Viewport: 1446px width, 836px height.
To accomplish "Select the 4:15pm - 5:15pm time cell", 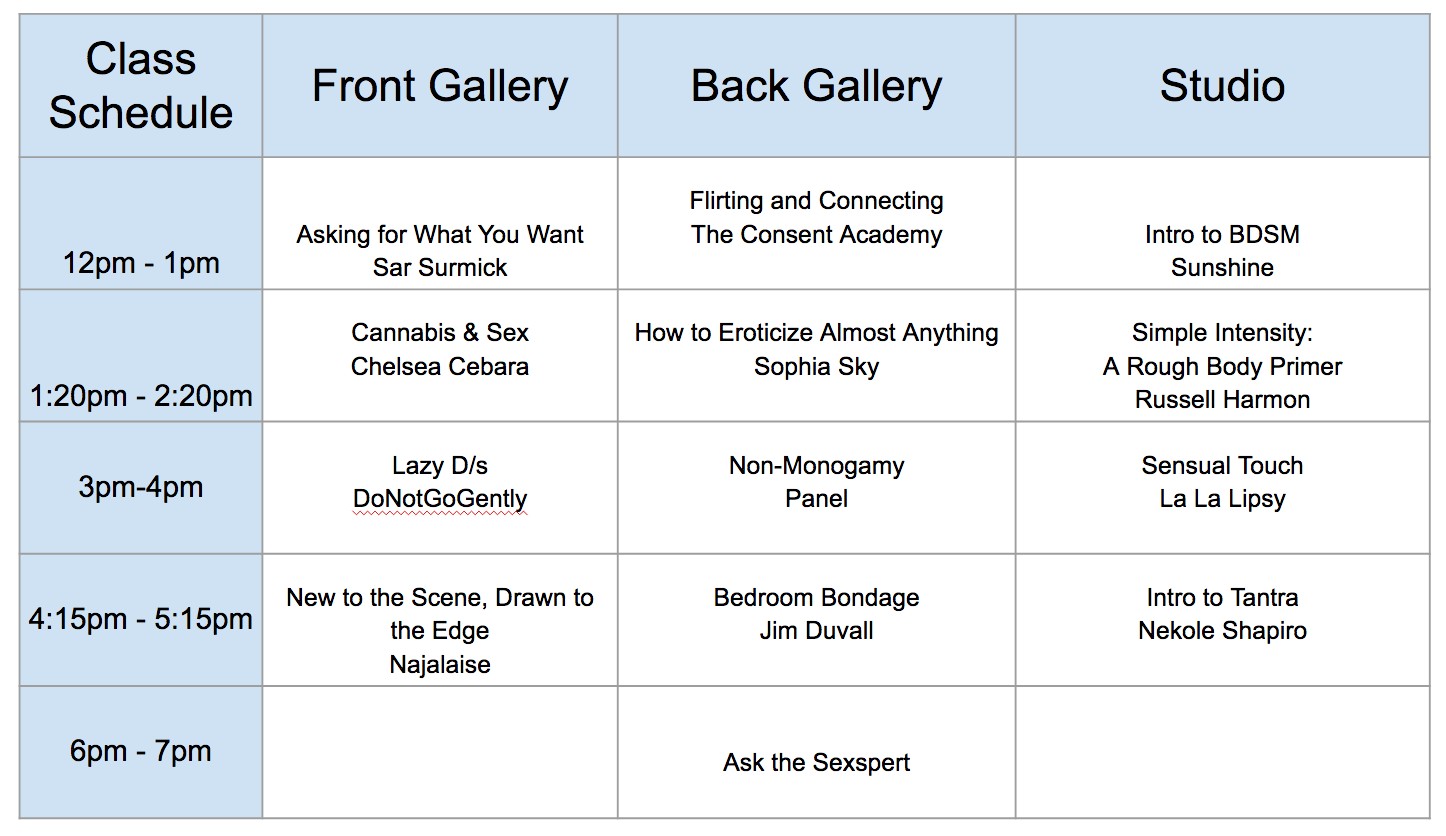I will [140, 619].
